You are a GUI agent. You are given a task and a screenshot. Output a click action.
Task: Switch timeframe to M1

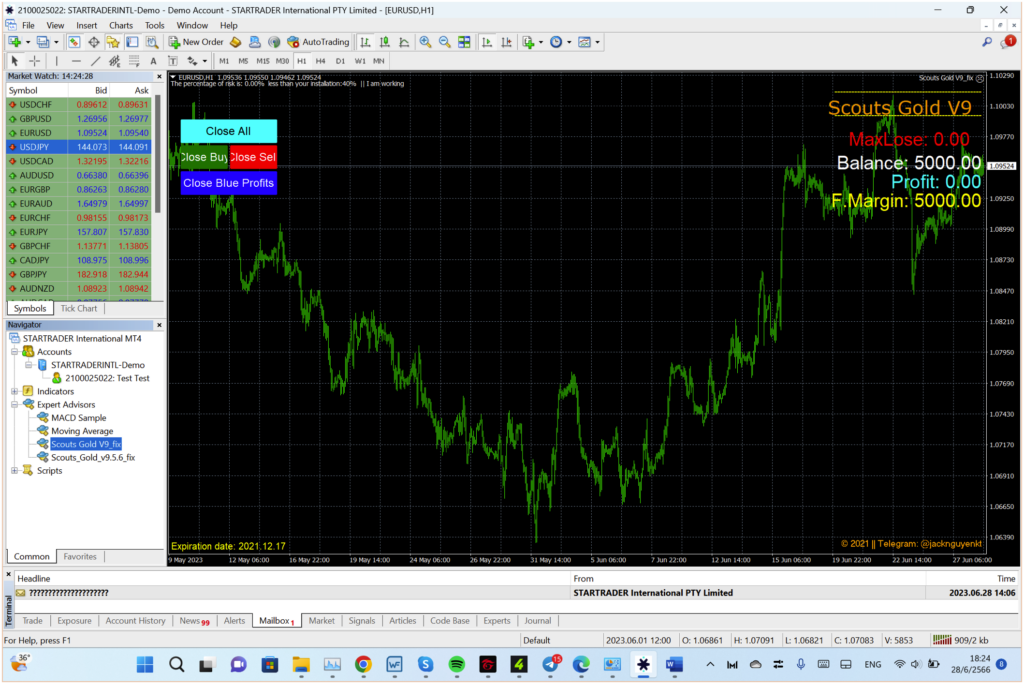point(224,61)
